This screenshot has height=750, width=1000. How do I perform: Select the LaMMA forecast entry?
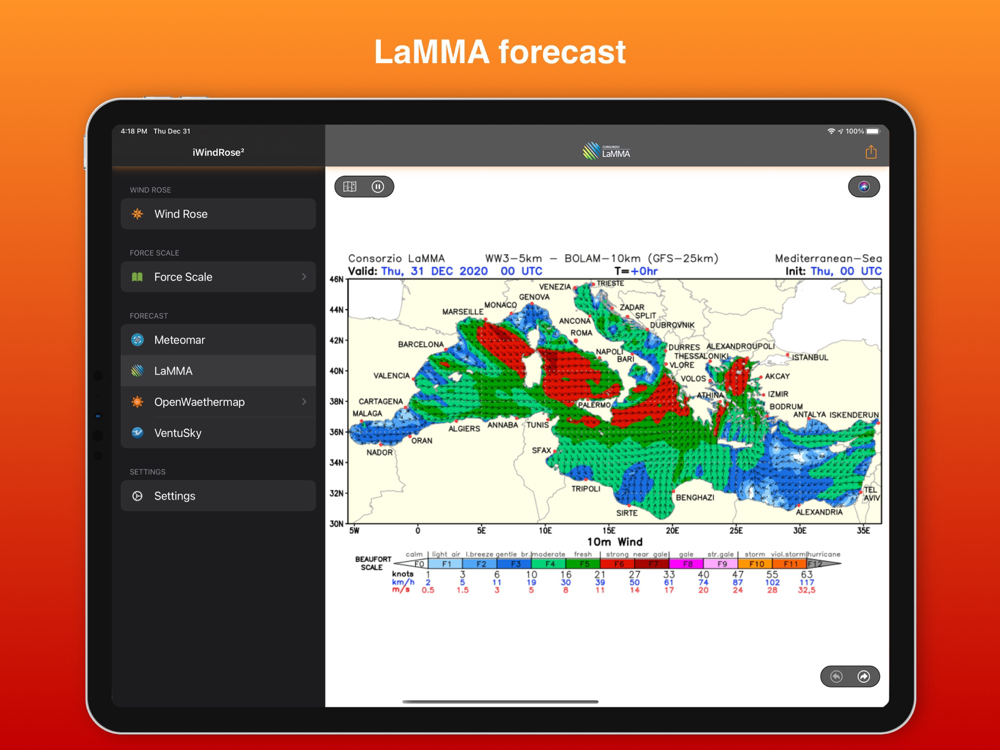tap(218, 371)
